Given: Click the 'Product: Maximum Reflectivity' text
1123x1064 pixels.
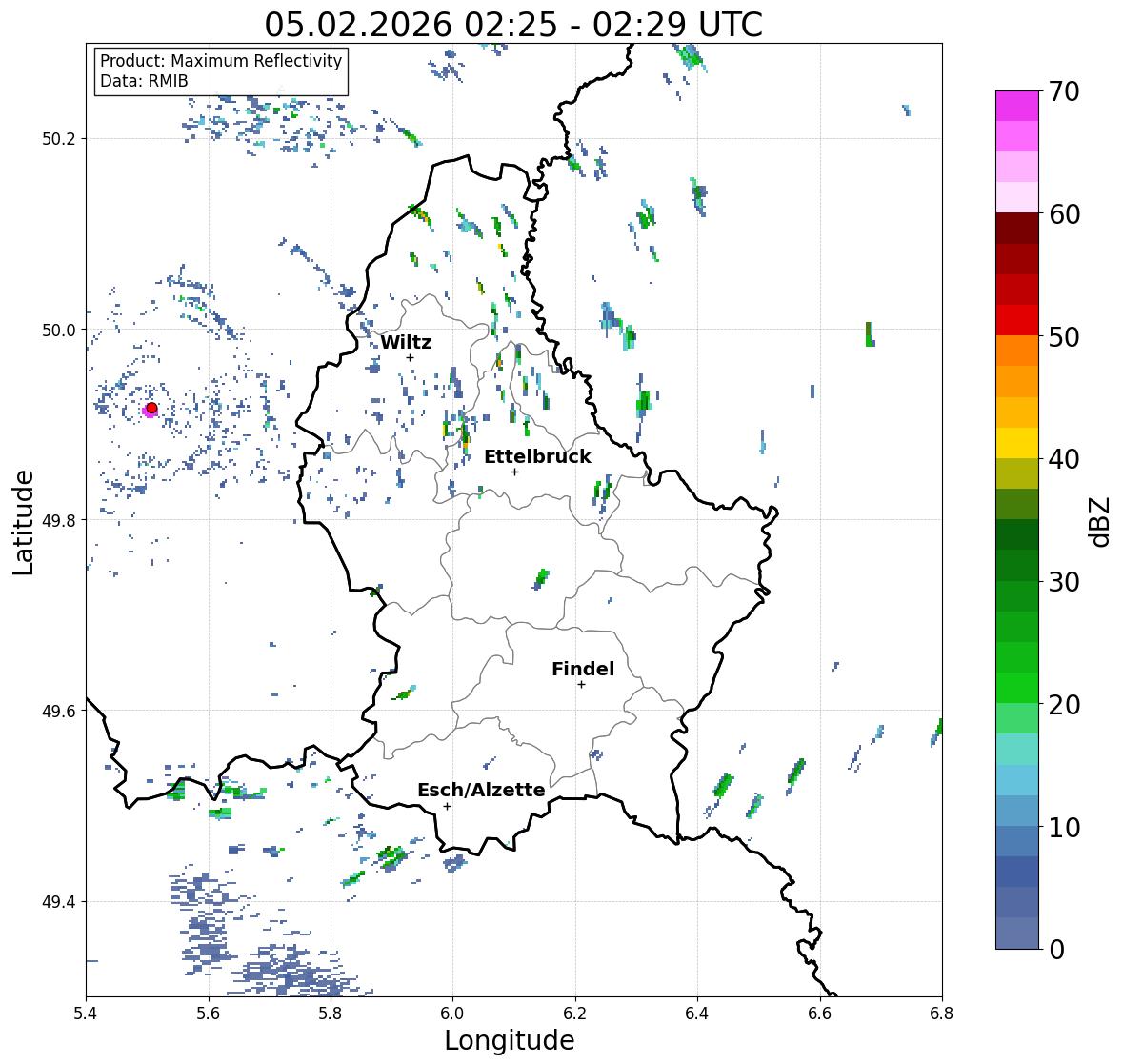Looking at the screenshot, I should pyautogui.click(x=221, y=61).
